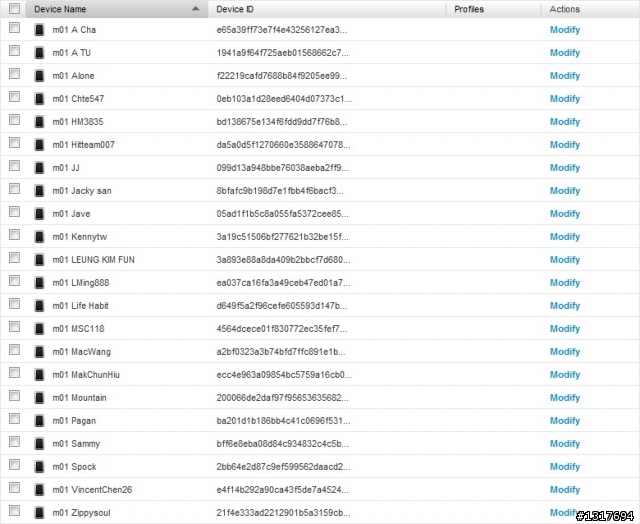
Task: Click the device icon for m01 Kennytw
Action: point(39,237)
